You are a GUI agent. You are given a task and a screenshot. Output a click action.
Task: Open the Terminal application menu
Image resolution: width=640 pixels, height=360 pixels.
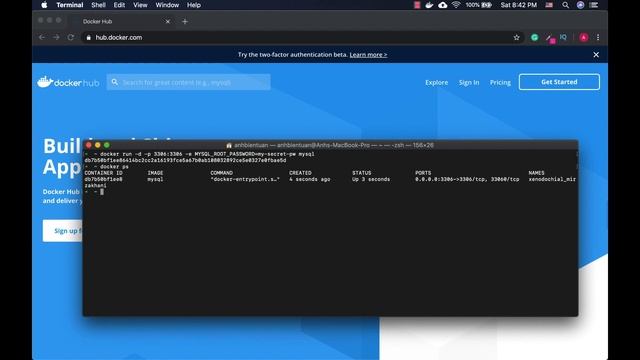pos(70,5)
